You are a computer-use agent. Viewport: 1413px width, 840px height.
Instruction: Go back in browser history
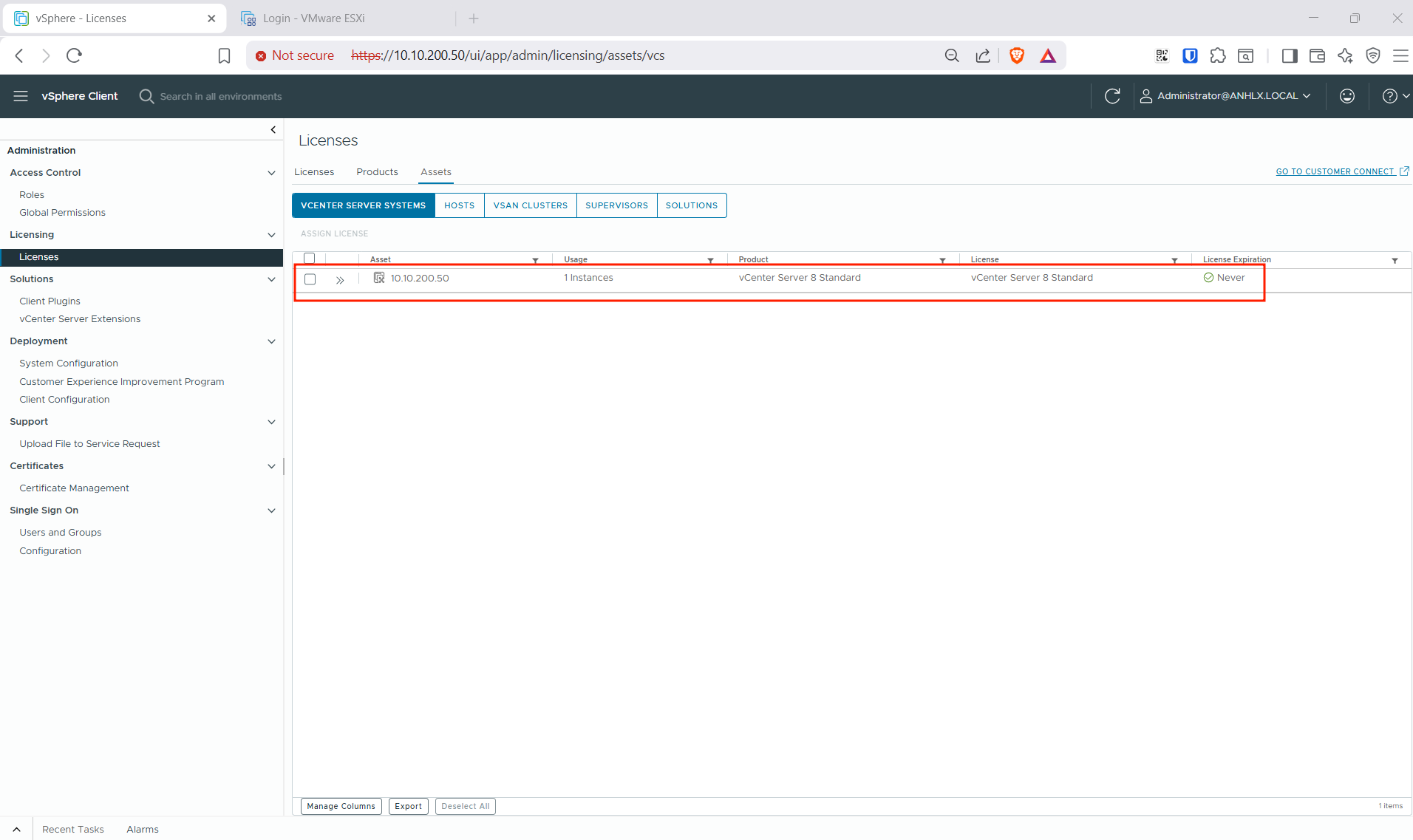20,55
